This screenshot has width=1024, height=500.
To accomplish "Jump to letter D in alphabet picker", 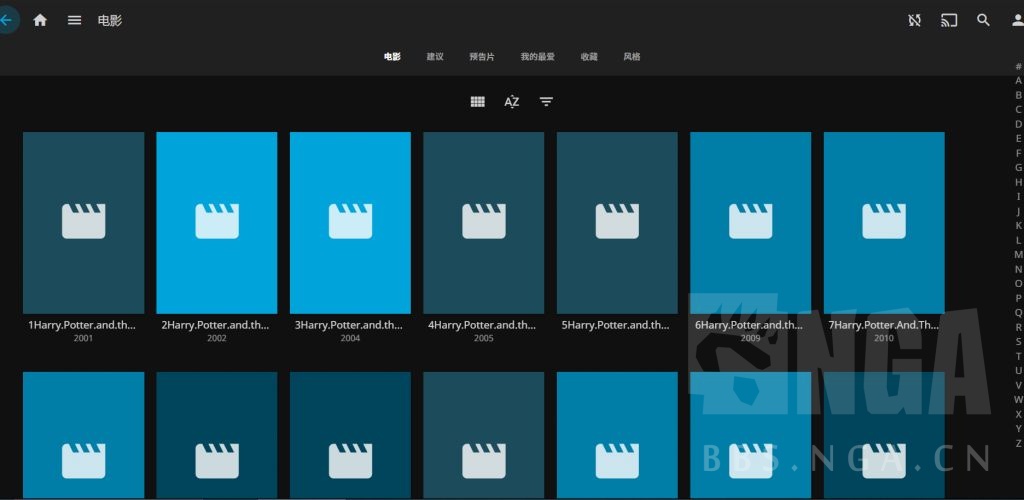I will click(1018, 124).
